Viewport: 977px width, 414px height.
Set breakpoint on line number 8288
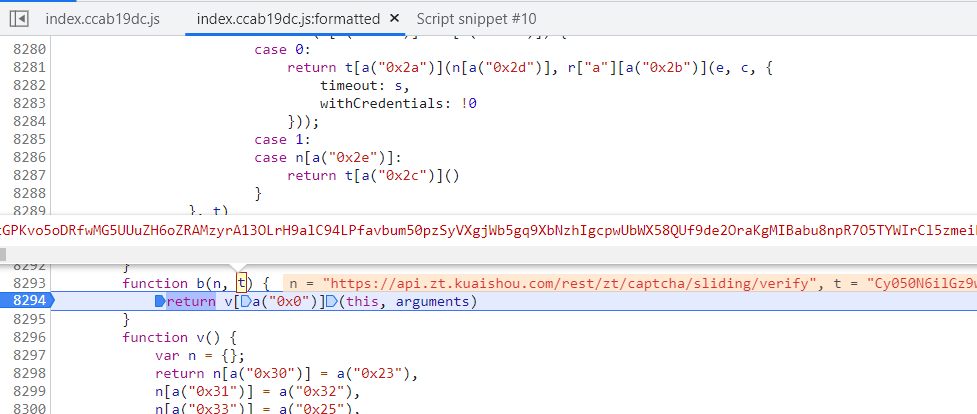(29, 193)
